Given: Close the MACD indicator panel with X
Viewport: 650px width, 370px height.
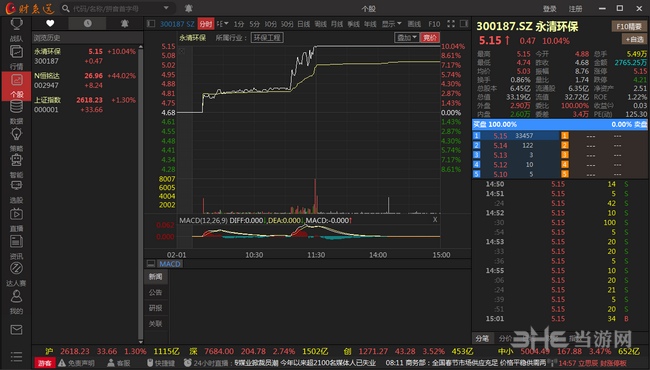Looking at the screenshot, I should pyautogui.click(x=435, y=220).
